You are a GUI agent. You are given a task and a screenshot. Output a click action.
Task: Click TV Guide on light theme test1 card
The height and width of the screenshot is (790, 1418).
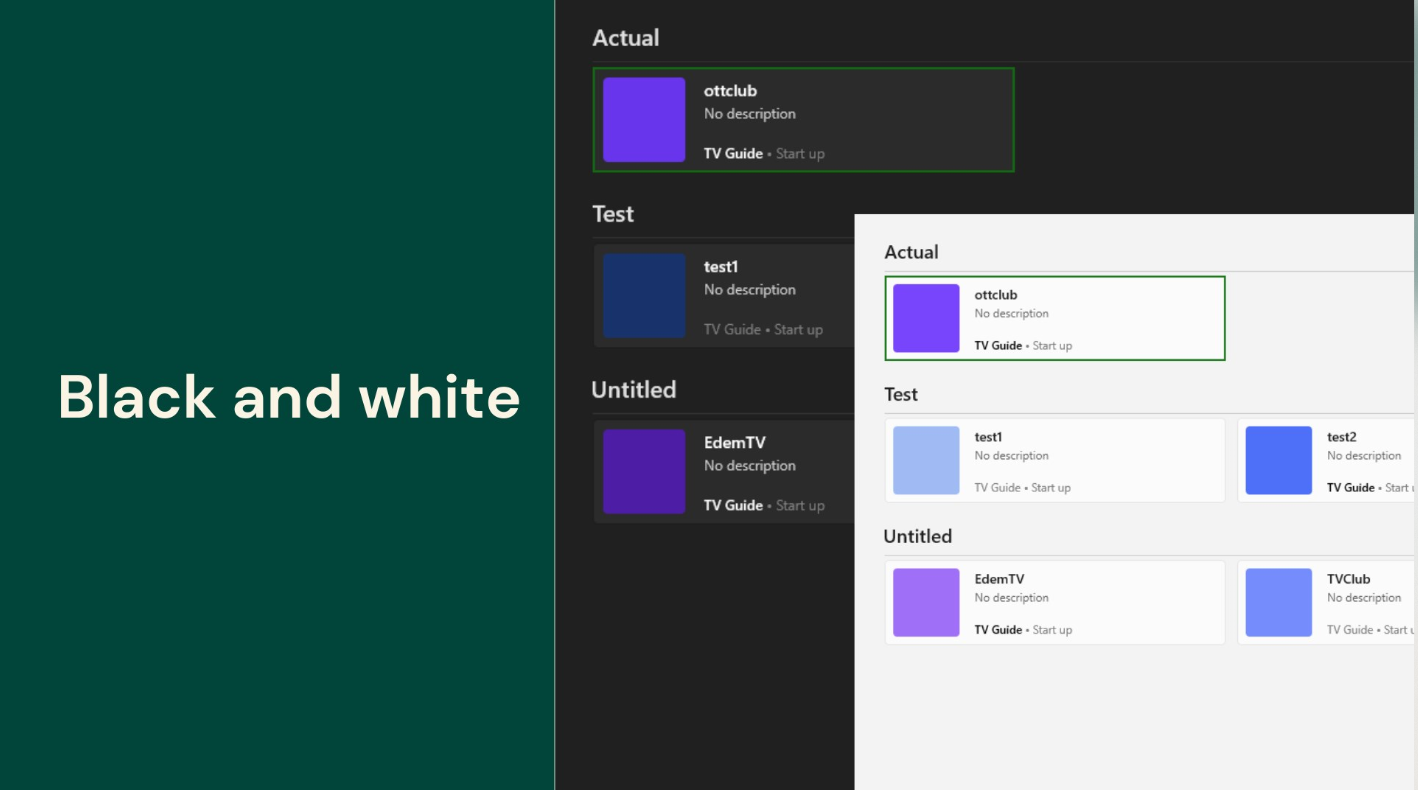coord(997,488)
